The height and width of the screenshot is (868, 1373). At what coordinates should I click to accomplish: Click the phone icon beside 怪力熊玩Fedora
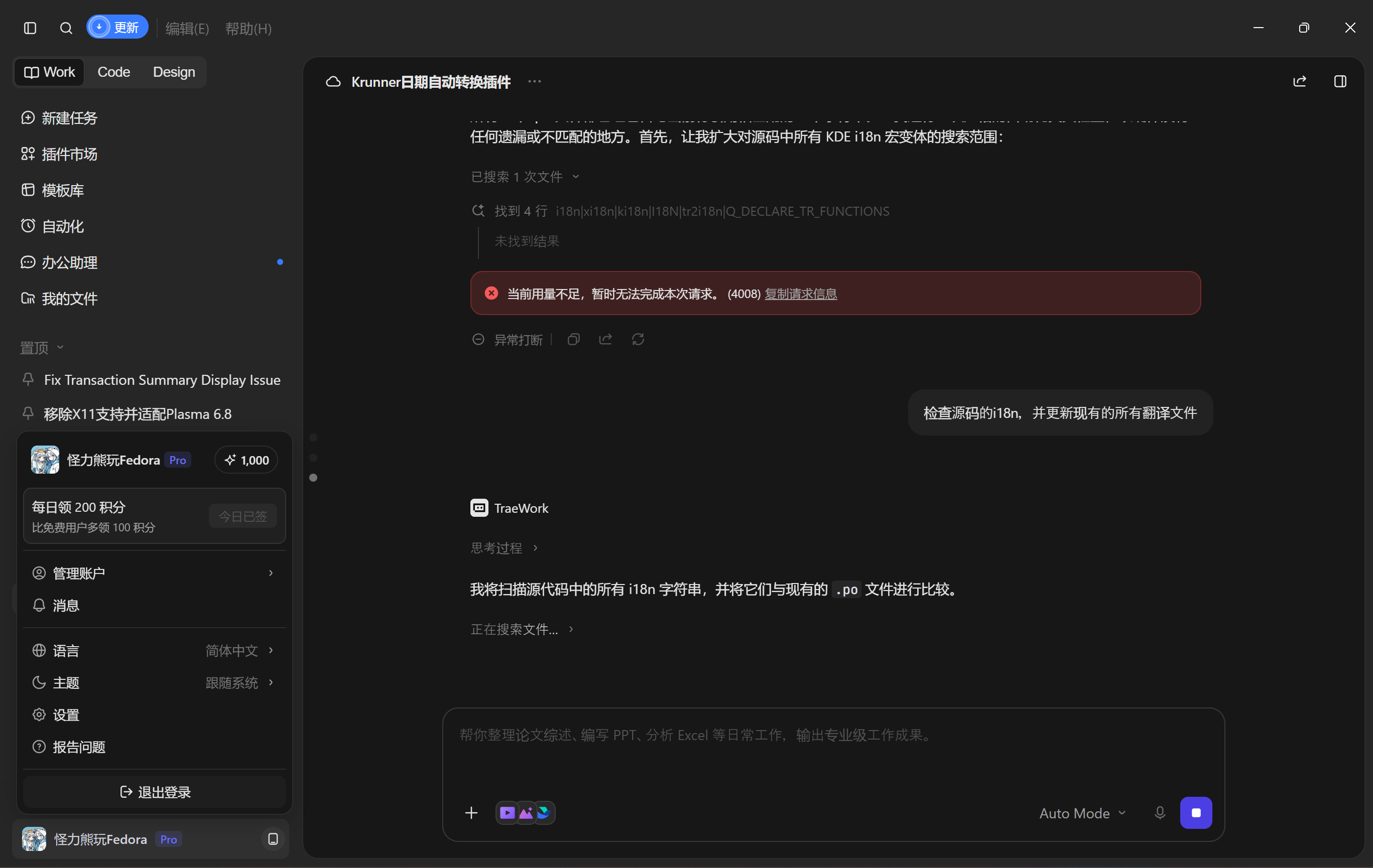273,839
